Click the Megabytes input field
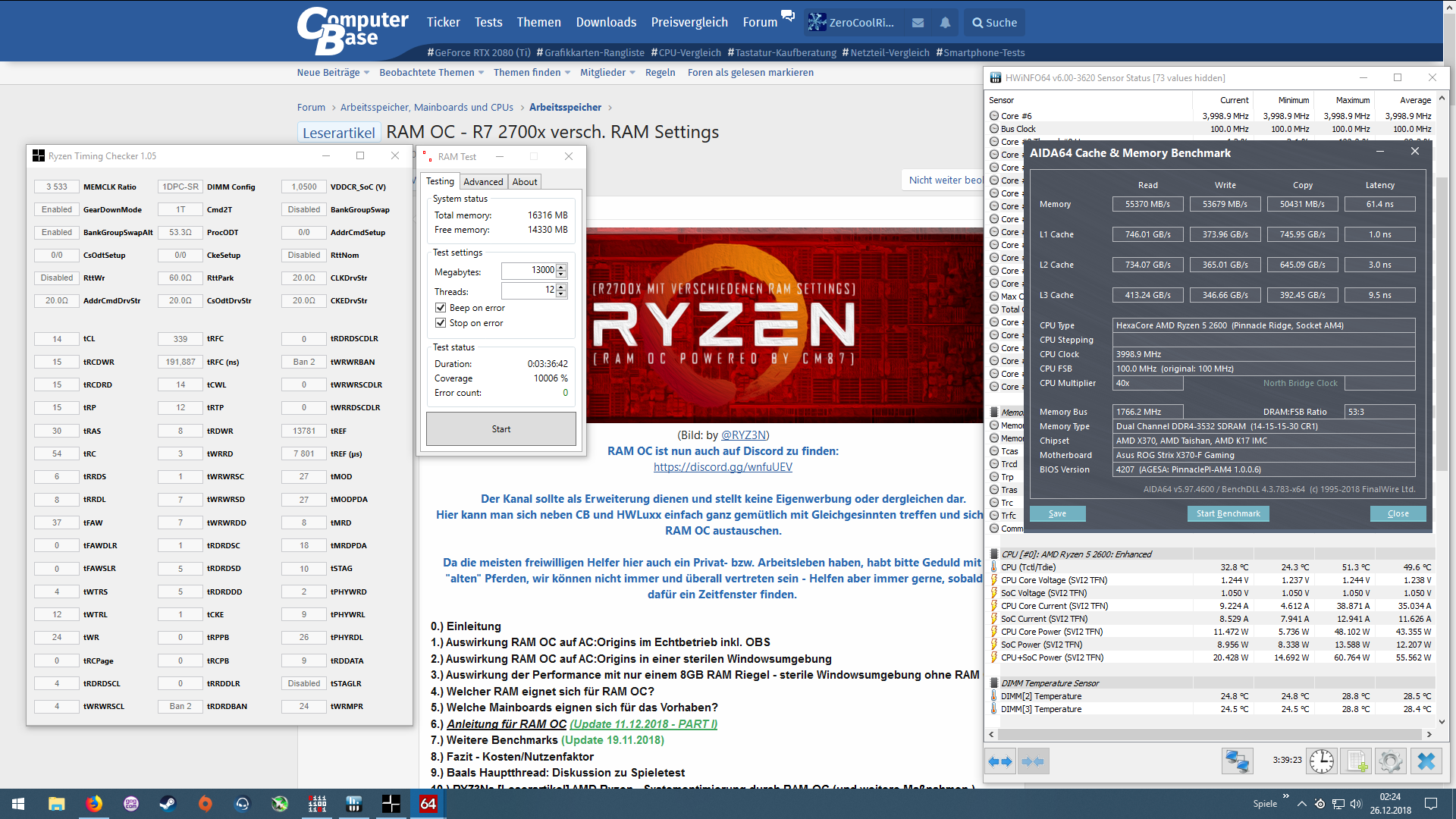This screenshot has width=1456, height=819. click(x=529, y=271)
